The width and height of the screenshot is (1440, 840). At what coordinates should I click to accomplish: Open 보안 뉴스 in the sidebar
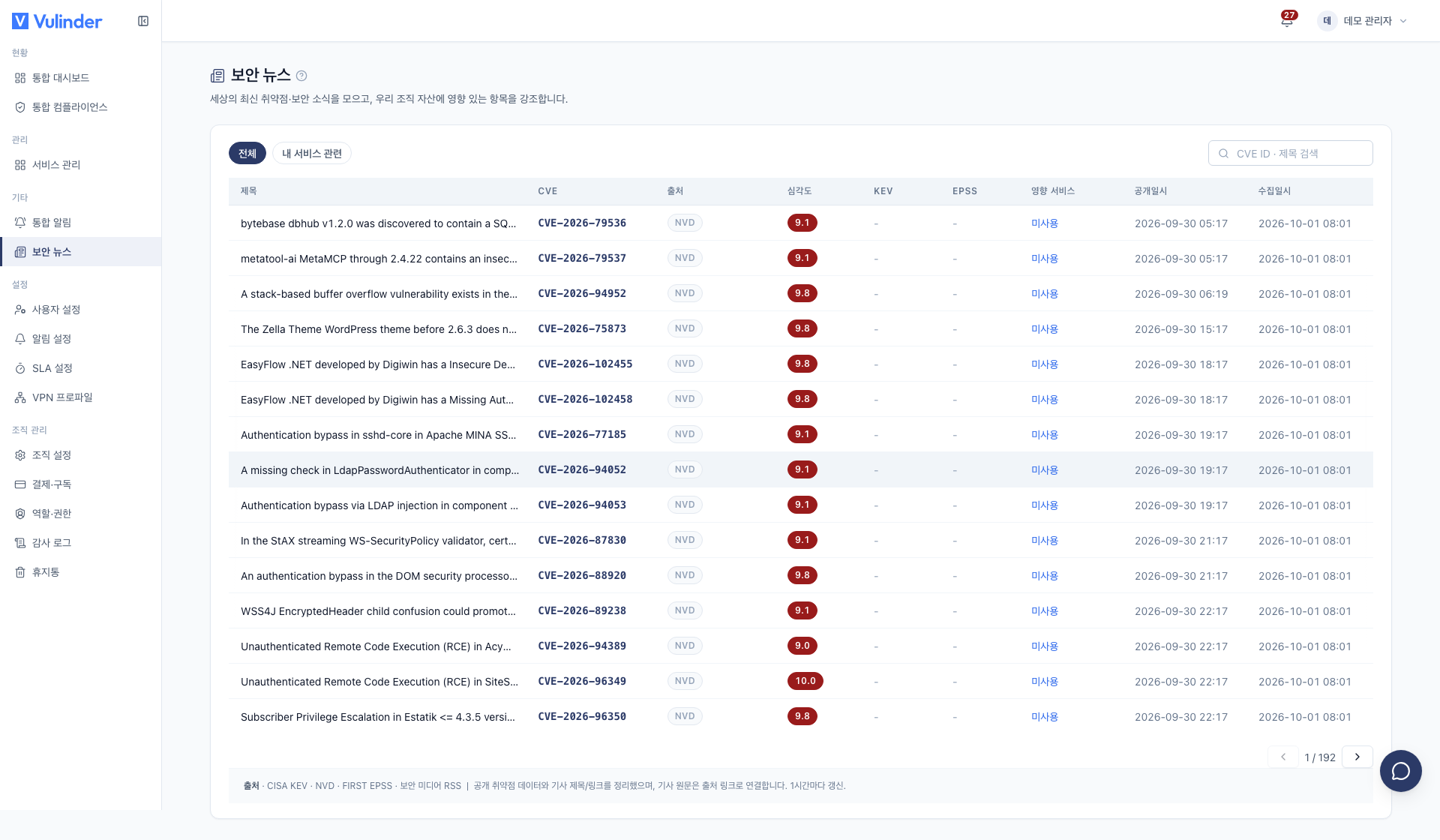click(81, 252)
